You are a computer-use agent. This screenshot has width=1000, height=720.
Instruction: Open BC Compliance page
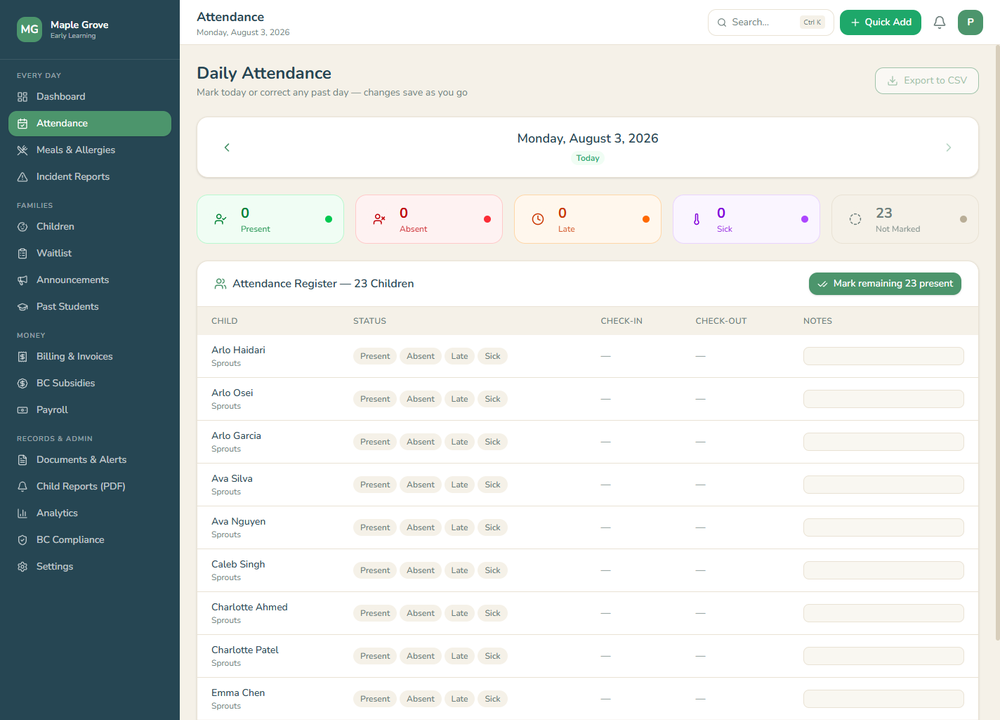[x=89, y=541]
